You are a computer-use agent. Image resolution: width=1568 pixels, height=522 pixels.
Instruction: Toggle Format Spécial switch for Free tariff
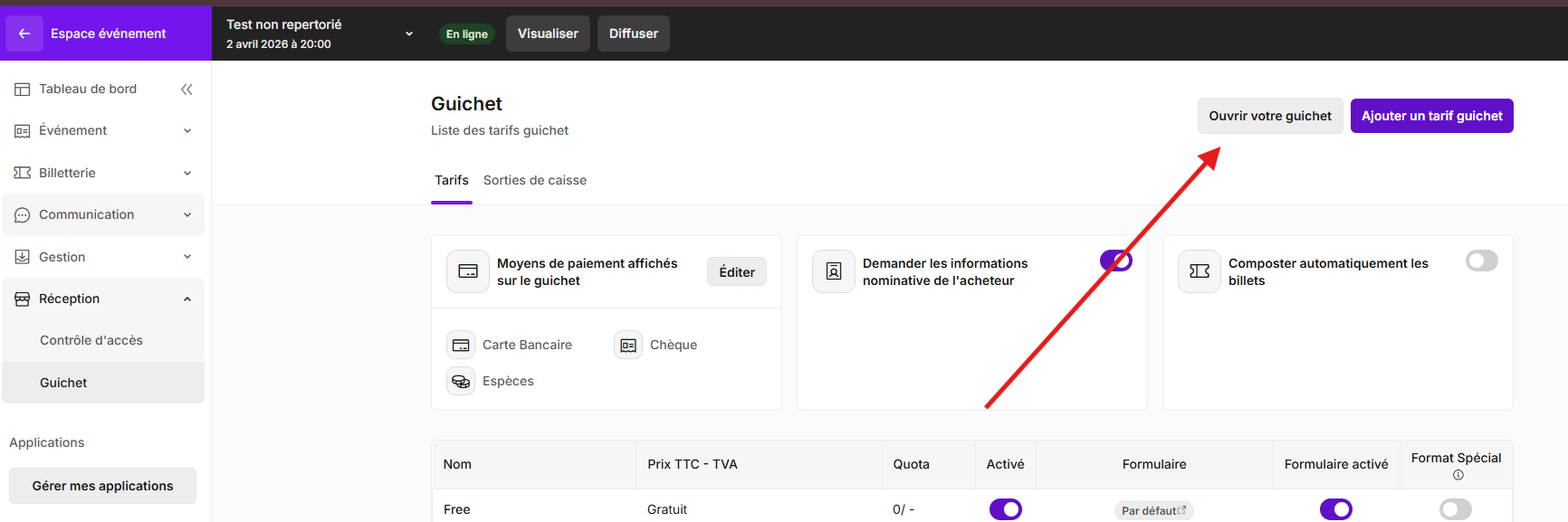(1456, 509)
